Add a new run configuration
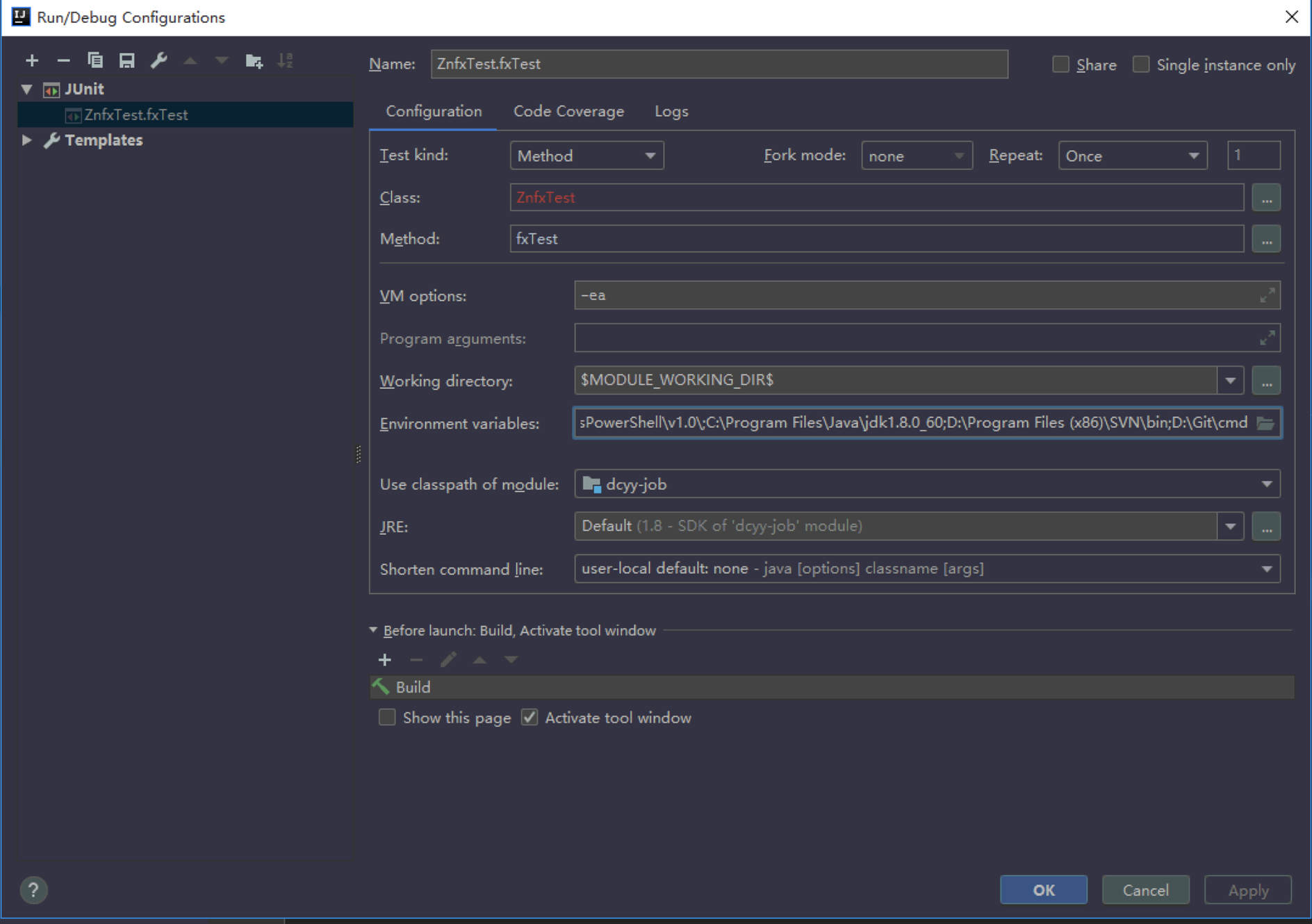 click(x=32, y=61)
